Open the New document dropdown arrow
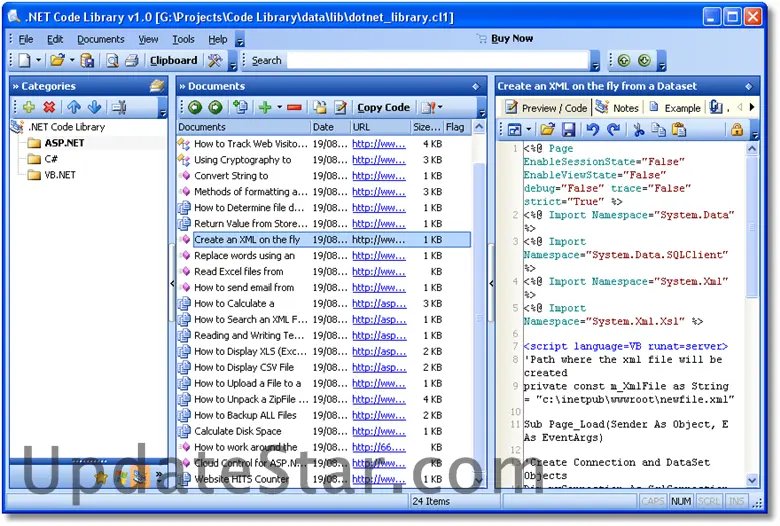Image resolution: width=780 pixels, height=526 pixels. 38,61
